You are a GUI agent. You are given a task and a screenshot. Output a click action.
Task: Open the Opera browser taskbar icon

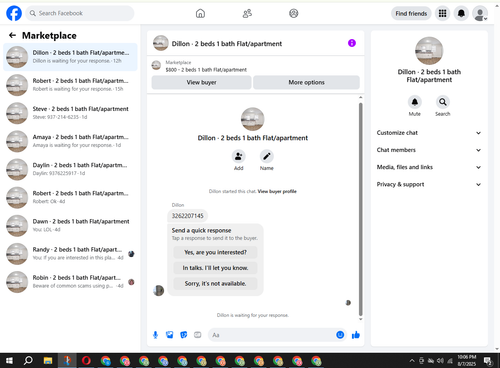click(86, 360)
